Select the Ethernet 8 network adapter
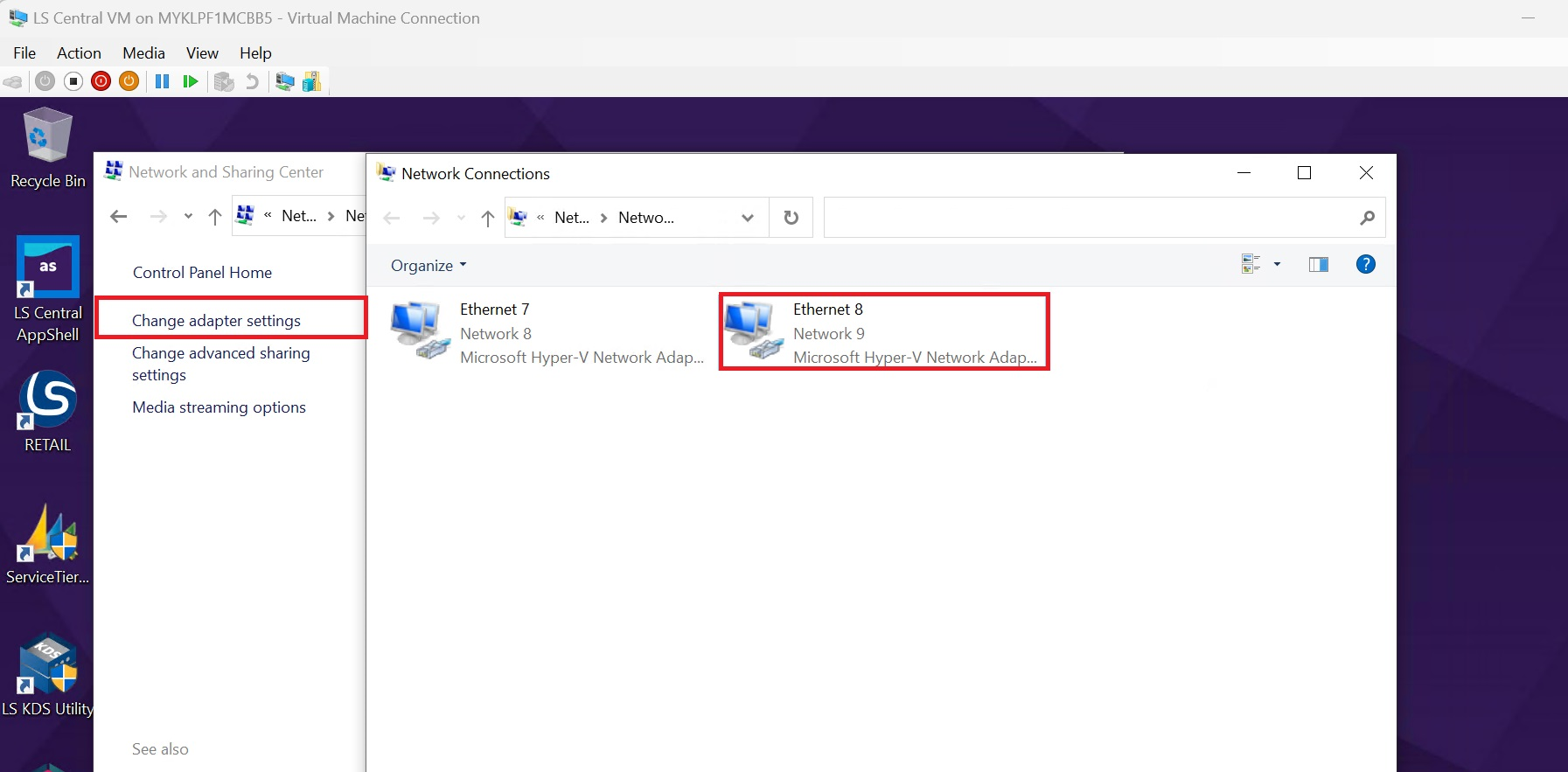This screenshot has height=772, width=1568. click(883, 332)
